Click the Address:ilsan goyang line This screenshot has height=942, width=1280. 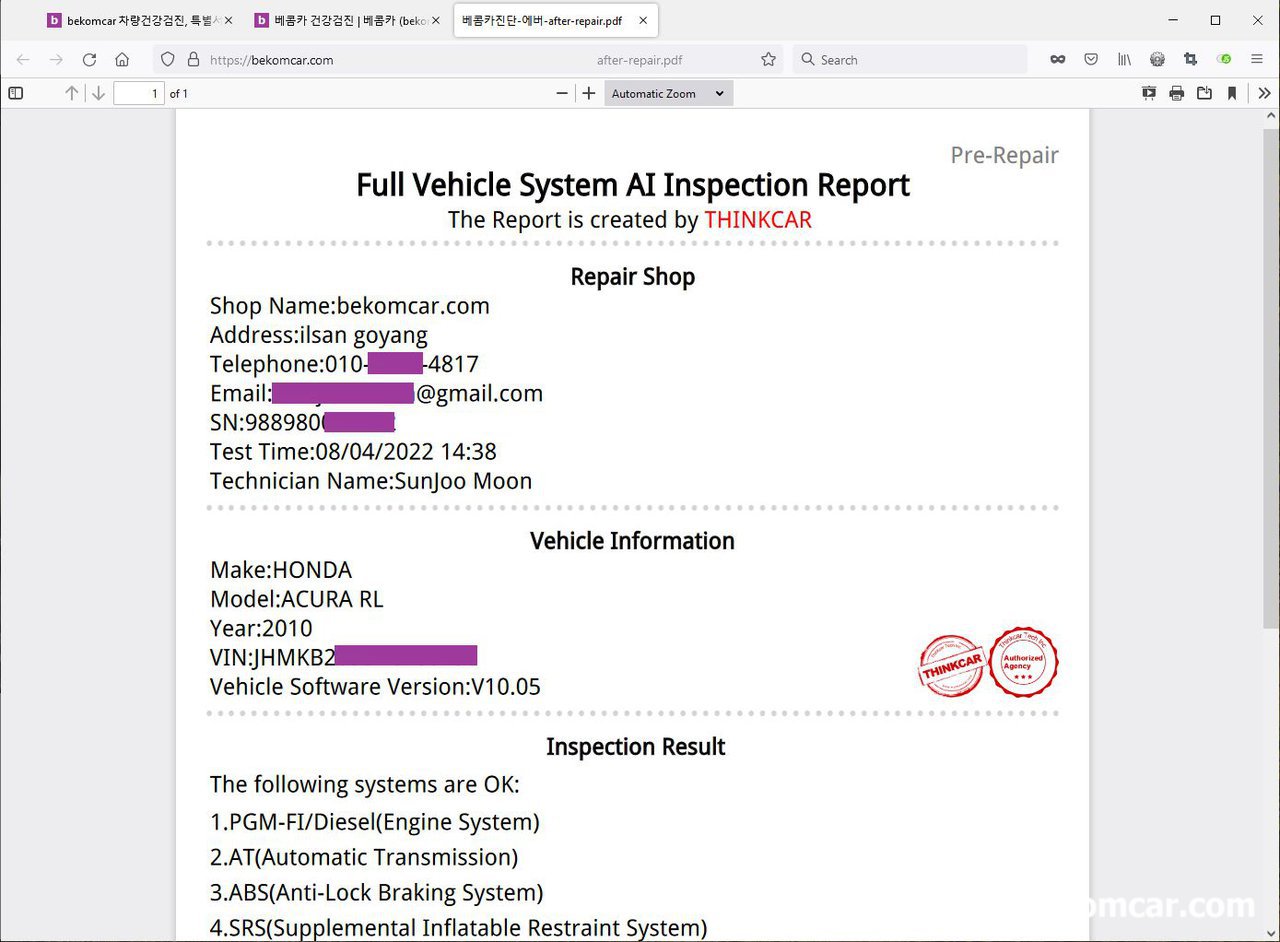pos(319,335)
